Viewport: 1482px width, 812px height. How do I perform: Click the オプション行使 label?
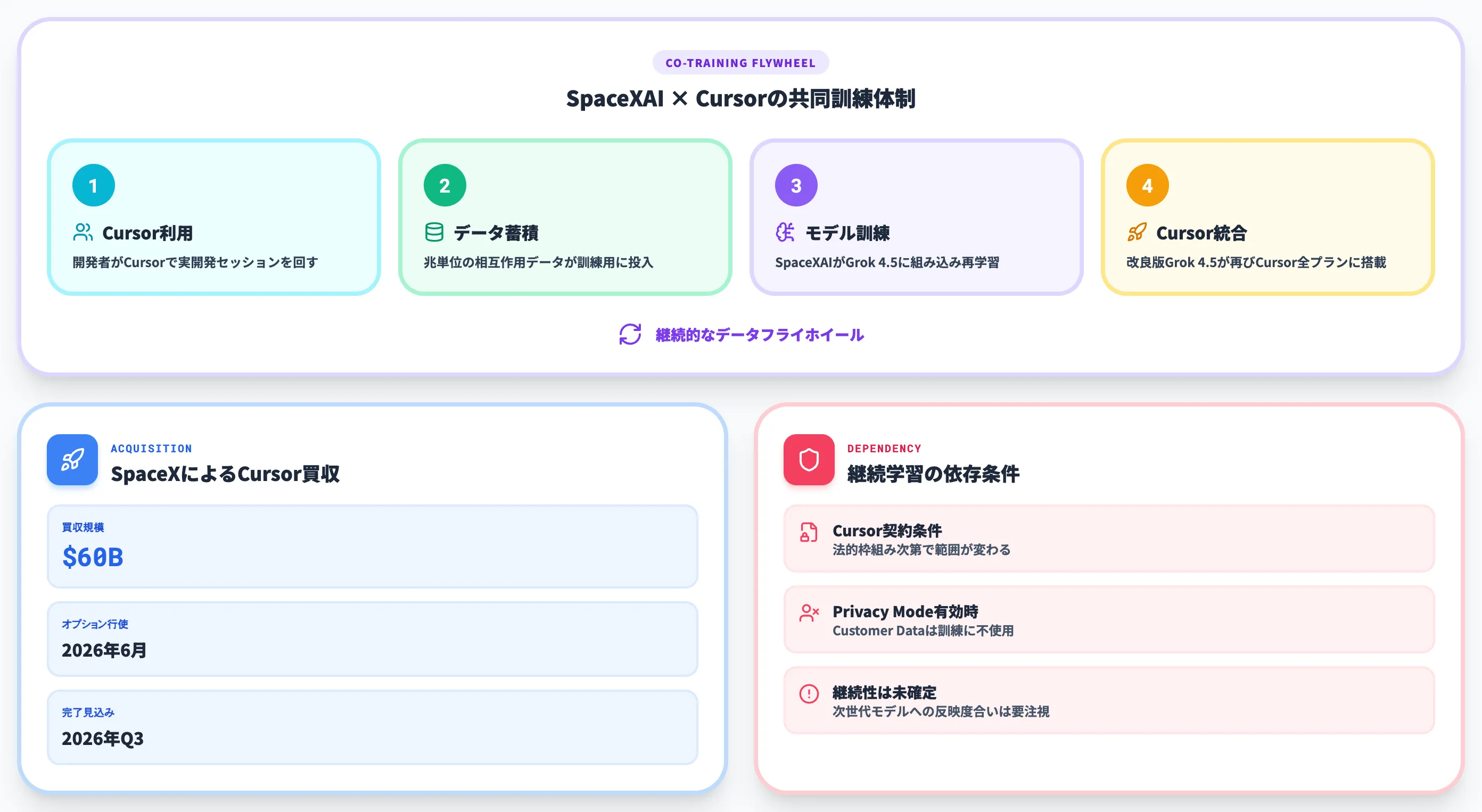click(x=95, y=624)
